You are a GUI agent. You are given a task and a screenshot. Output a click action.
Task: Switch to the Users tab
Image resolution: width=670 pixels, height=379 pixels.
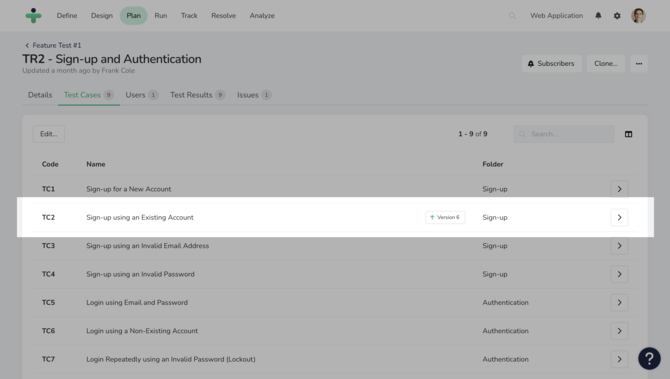[x=141, y=95]
